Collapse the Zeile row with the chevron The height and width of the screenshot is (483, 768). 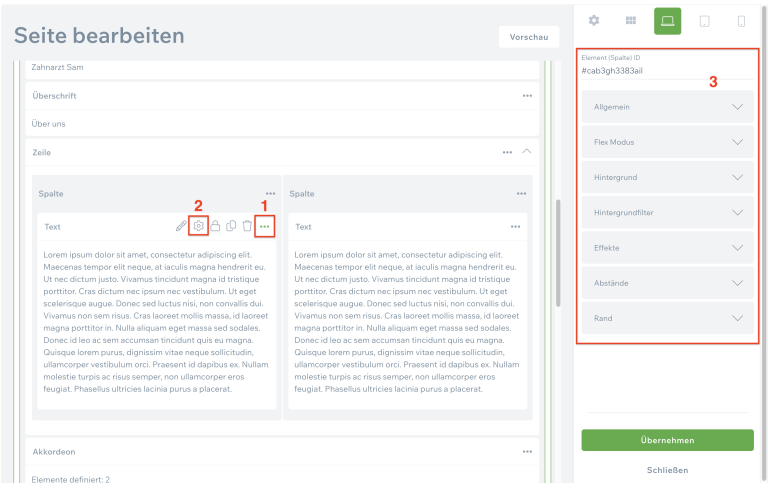coord(527,152)
